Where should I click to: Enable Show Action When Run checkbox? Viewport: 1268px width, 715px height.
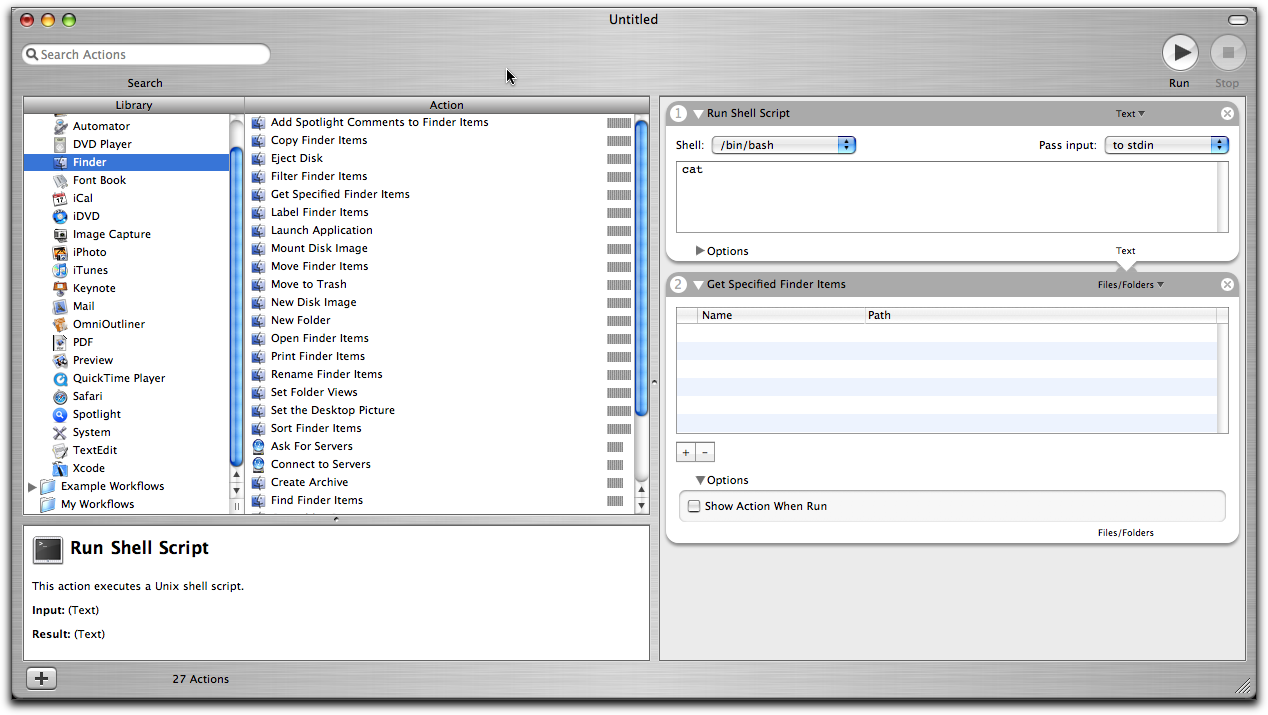coord(693,506)
